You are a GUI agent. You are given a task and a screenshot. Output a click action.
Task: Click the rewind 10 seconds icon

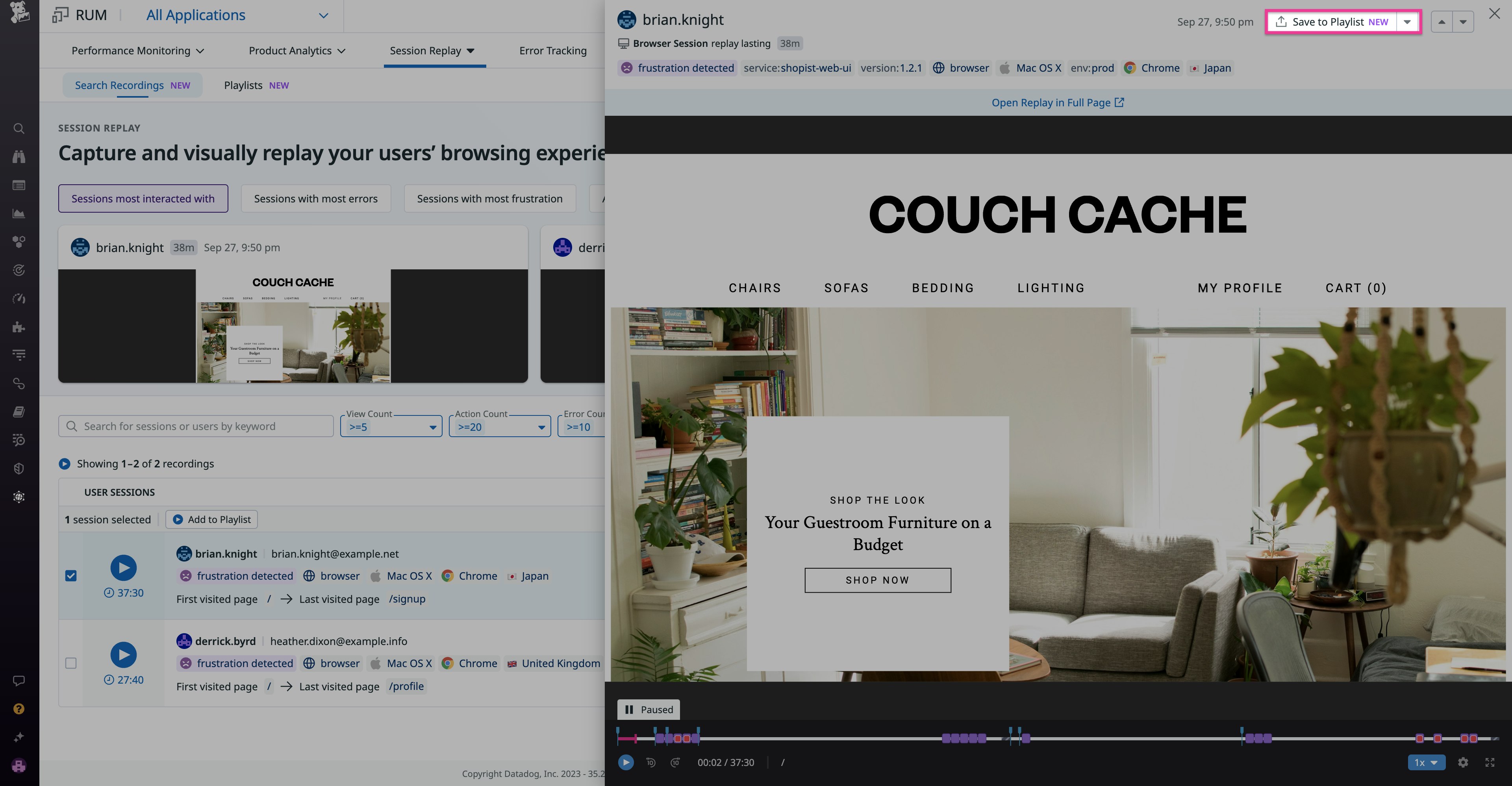coord(650,762)
